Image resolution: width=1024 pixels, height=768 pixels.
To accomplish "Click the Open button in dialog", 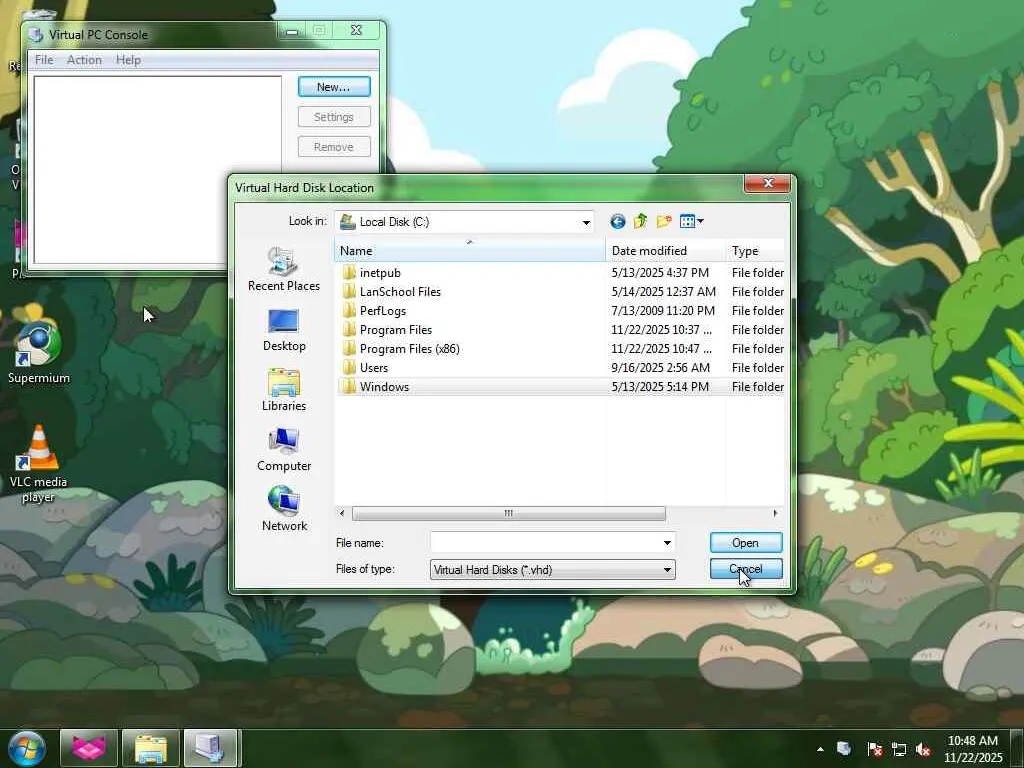I will pyautogui.click(x=746, y=543).
